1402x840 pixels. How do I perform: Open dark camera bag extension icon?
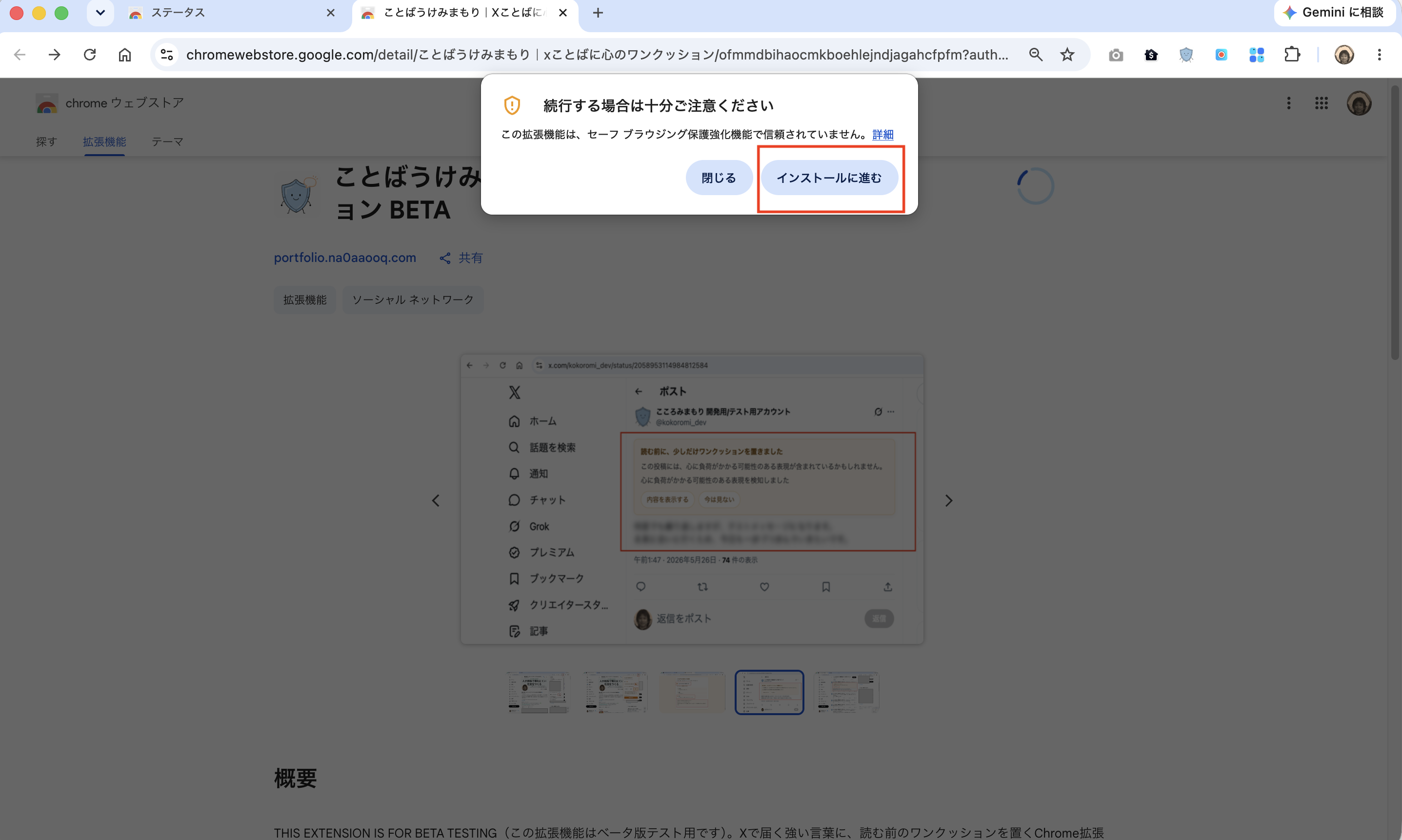click(1151, 55)
